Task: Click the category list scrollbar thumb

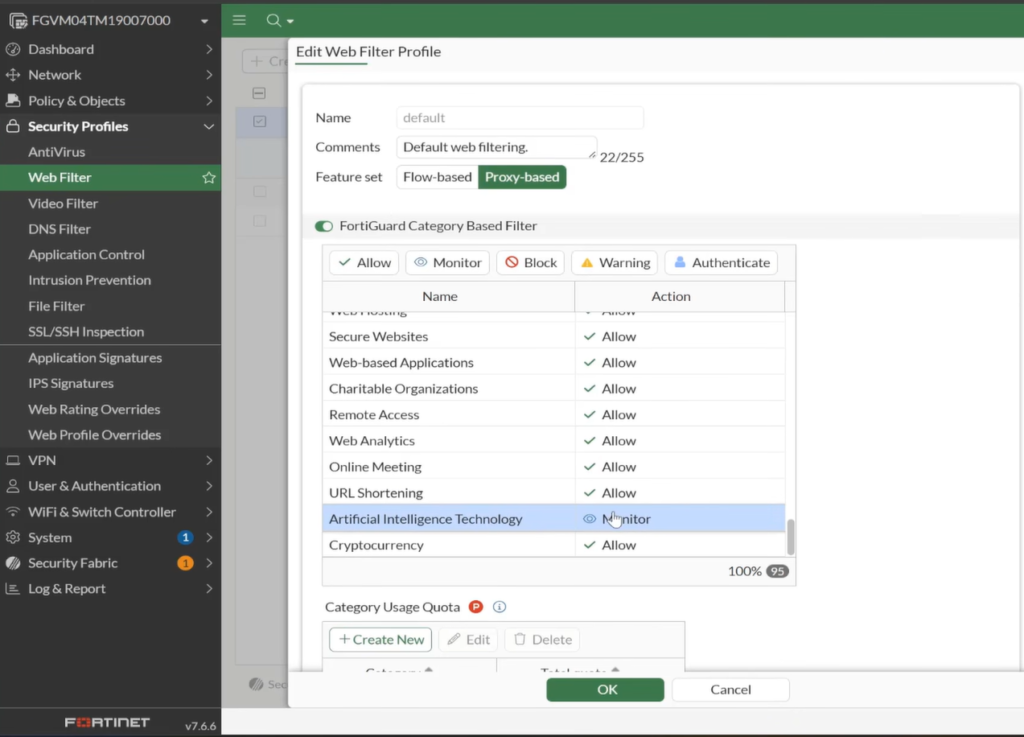Action: 791,537
